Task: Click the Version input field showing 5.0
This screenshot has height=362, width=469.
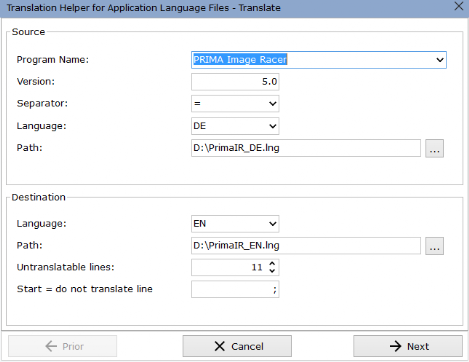Action: tap(235, 82)
